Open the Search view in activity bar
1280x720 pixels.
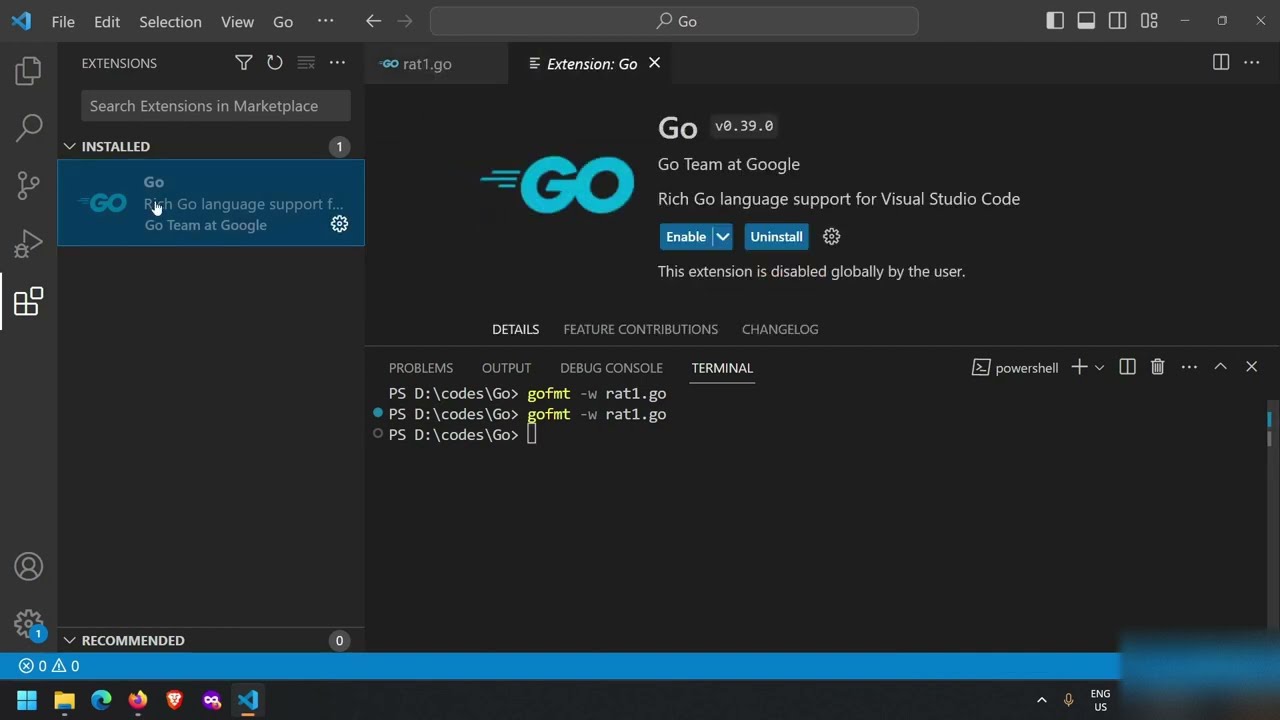tap(28, 127)
